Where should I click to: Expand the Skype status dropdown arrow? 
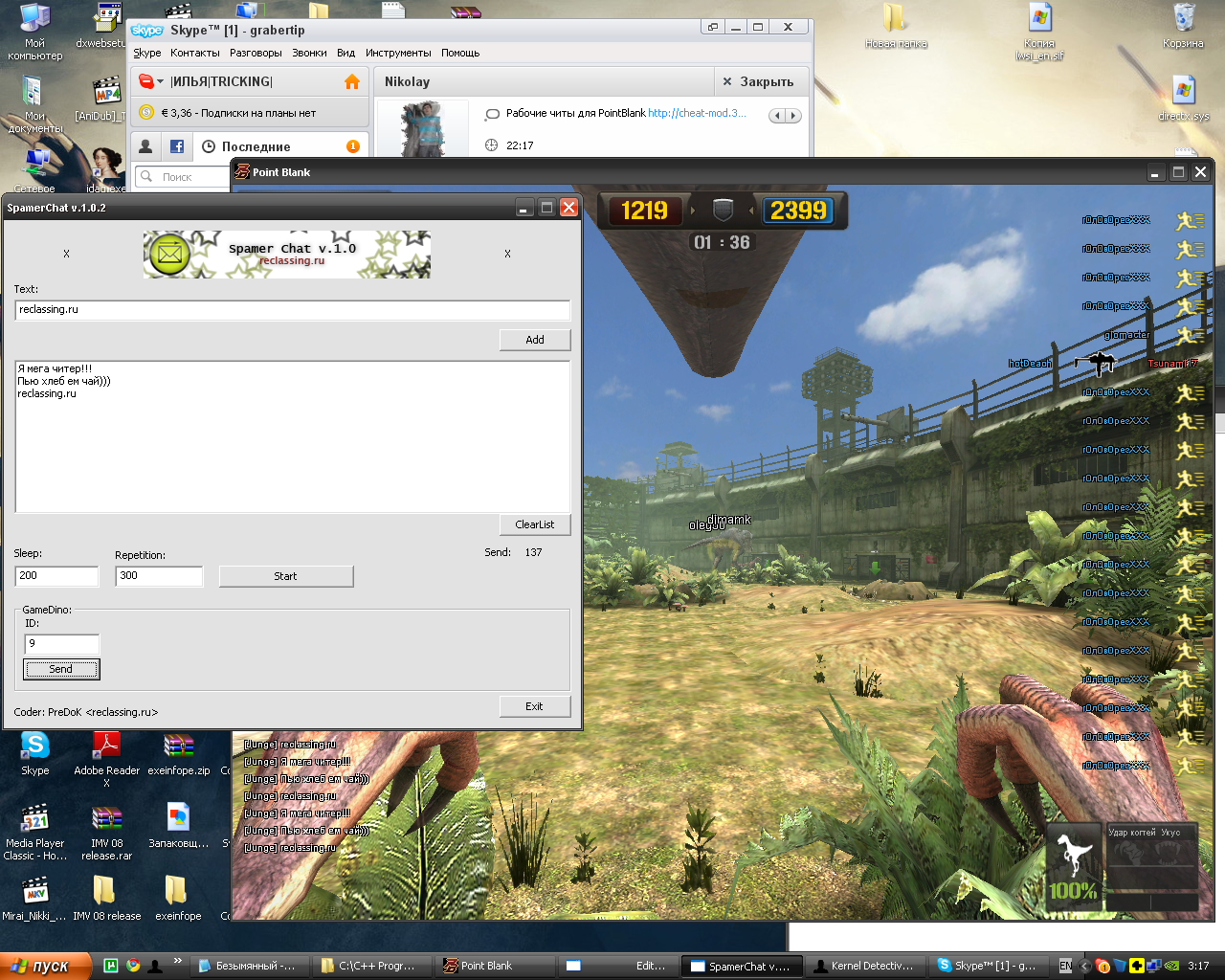161,82
